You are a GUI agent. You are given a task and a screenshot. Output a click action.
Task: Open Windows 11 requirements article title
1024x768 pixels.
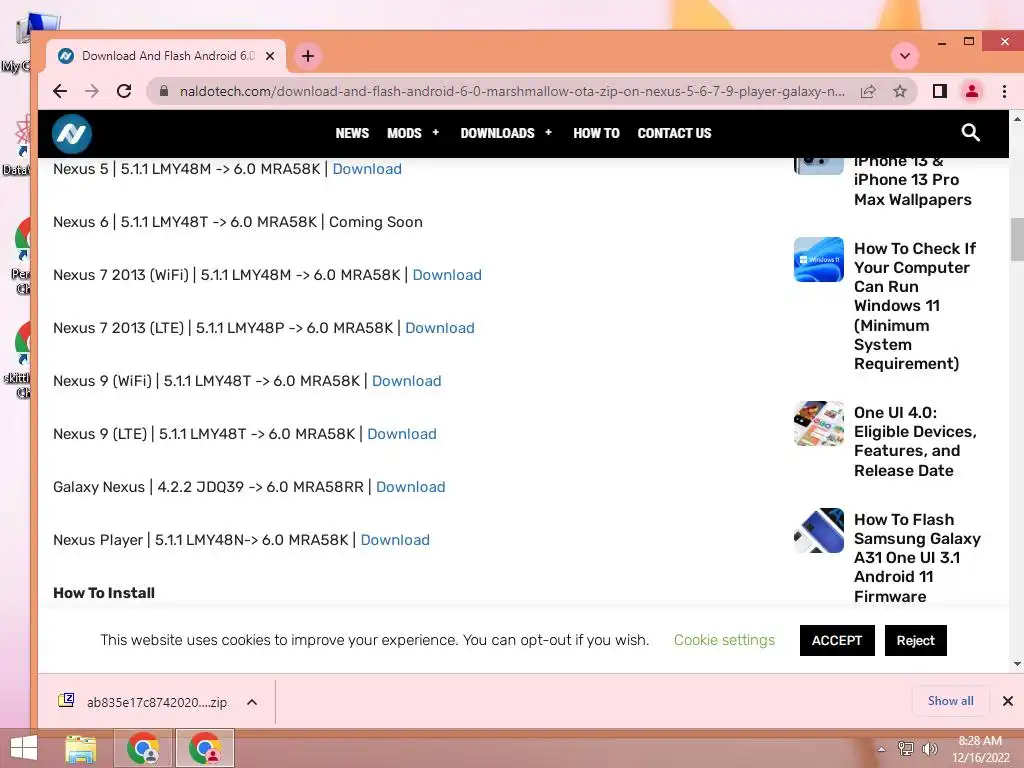(x=915, y=306)
